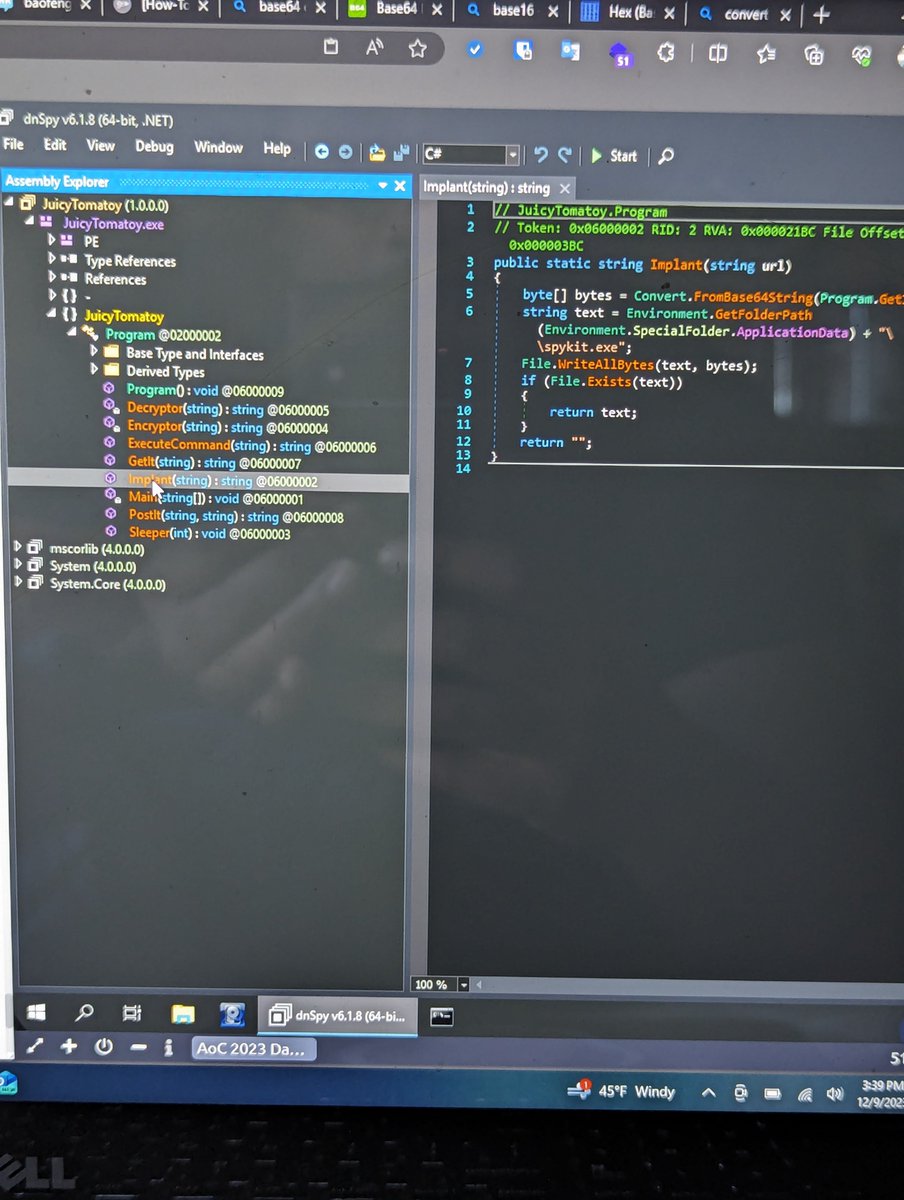This screenshot has height=1200, width=904.
Task: Collapse the JuicyTomatoy.exe module node
Action: tap(29, 222)
